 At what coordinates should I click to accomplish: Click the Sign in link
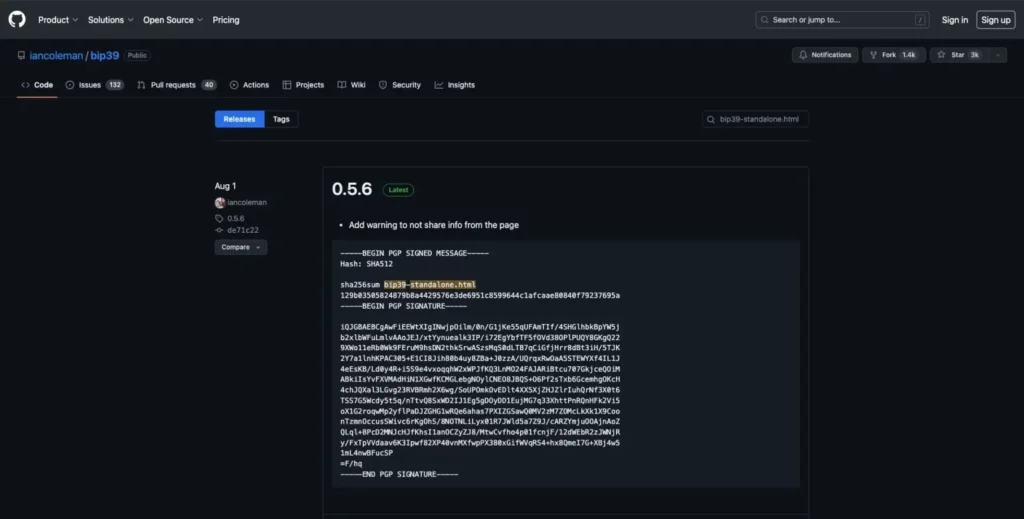pos(954,20)
